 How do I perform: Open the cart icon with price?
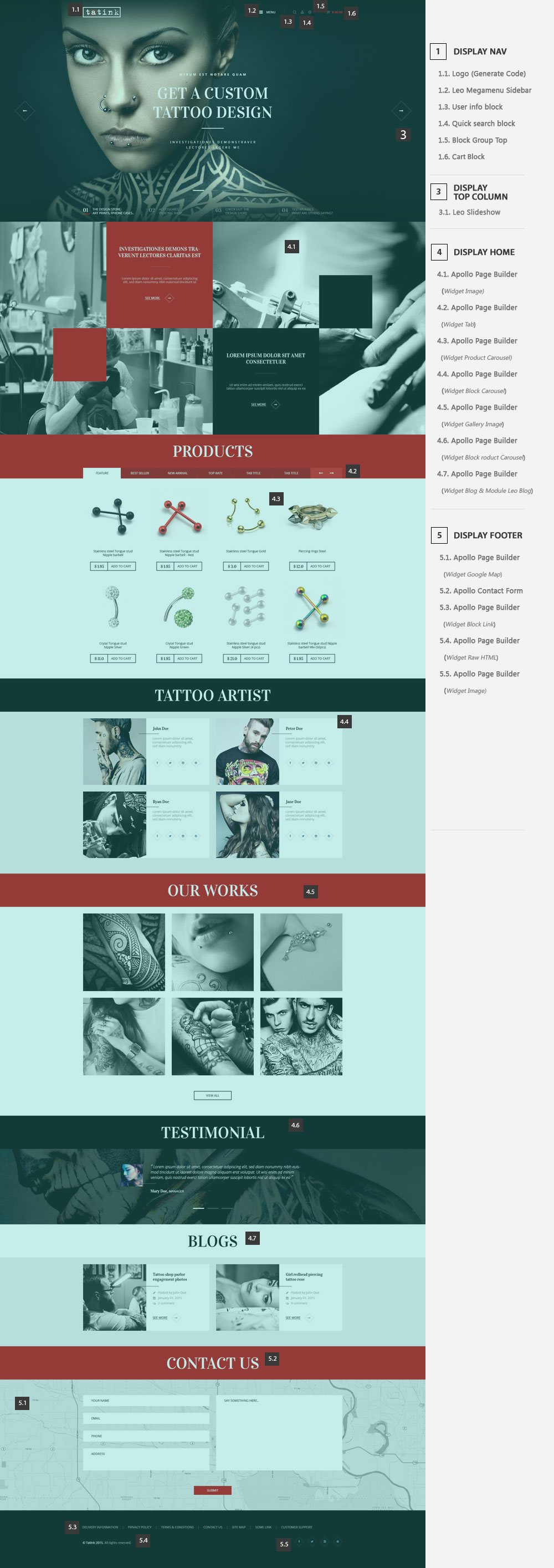(x=335, y=12)
